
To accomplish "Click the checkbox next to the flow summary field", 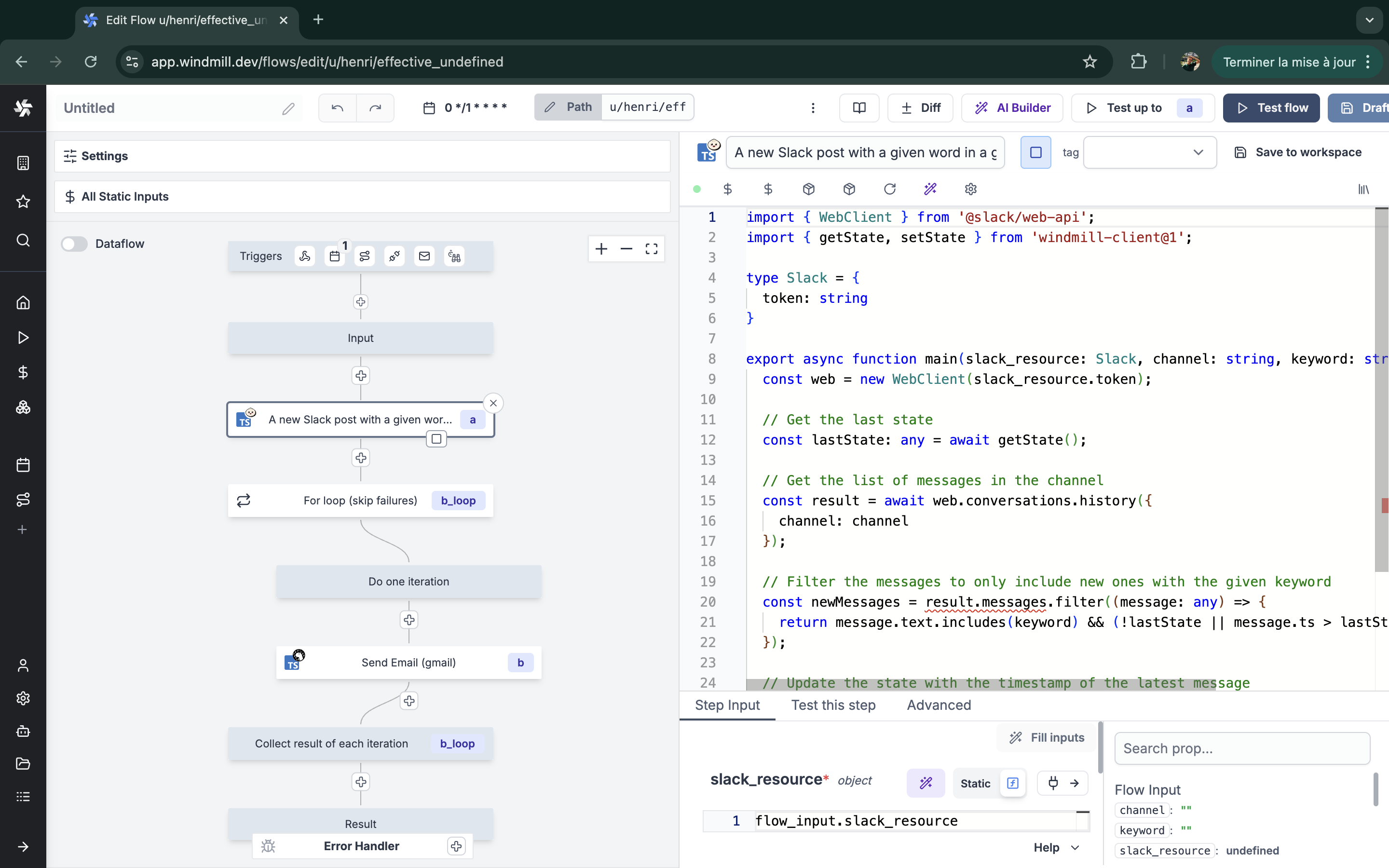I will [1035, 152].
